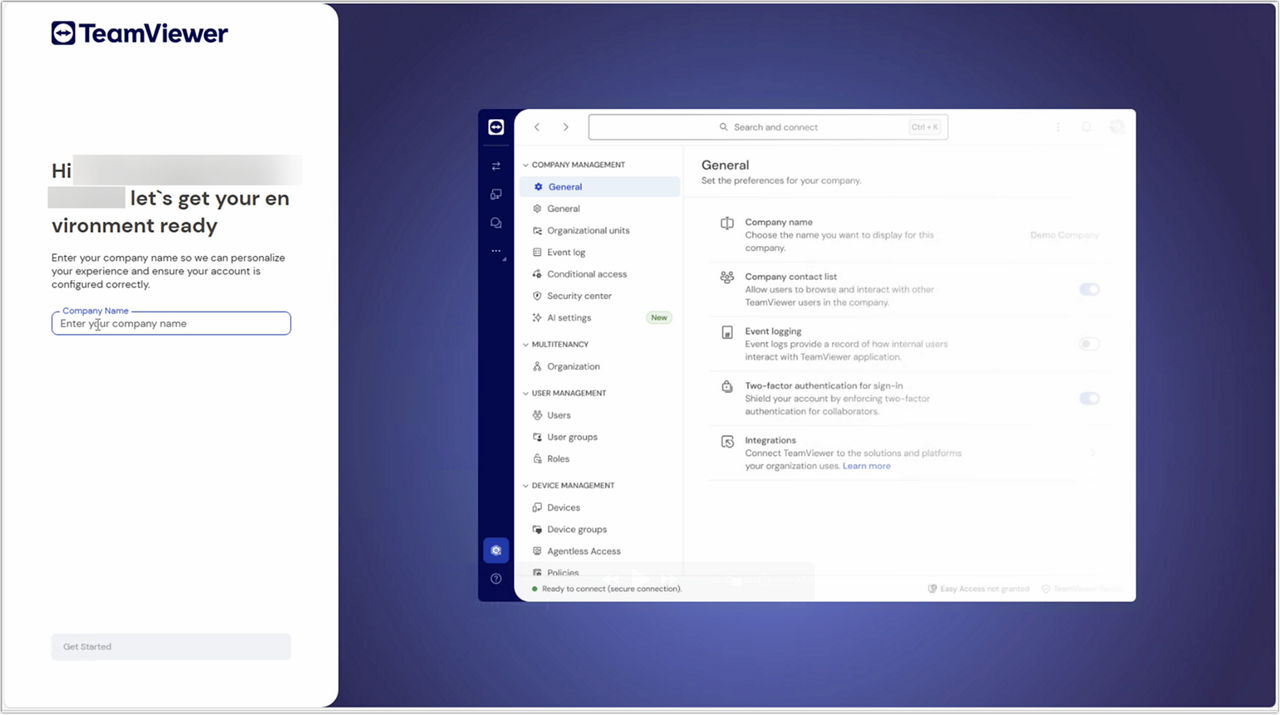This screenshot has width=1280, height=715.
Task: Select Conditional access menu item
Action: [586, 274]
